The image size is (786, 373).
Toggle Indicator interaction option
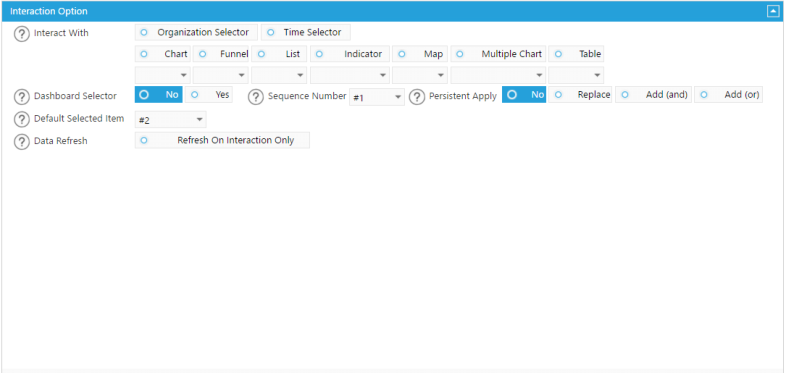tap(350, 54)
